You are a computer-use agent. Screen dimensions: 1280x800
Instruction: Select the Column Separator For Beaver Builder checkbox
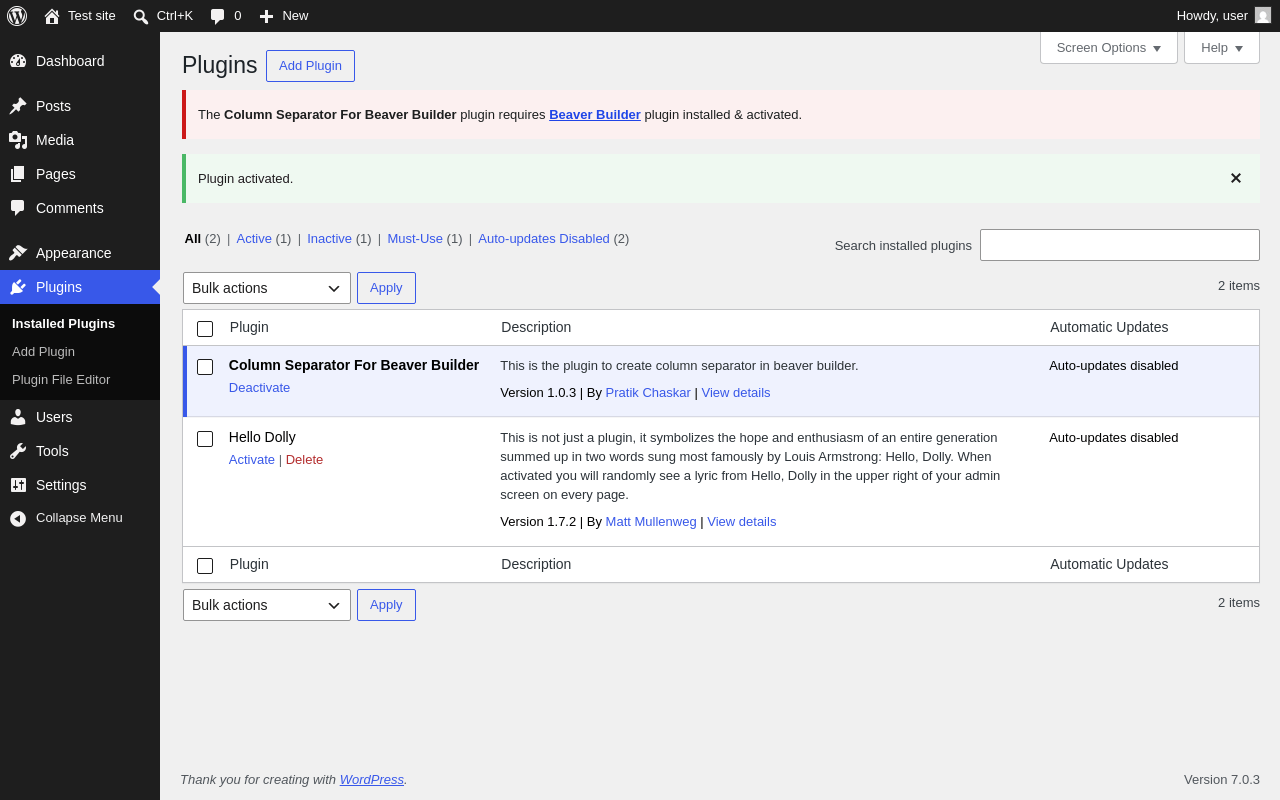coord(205,366)
